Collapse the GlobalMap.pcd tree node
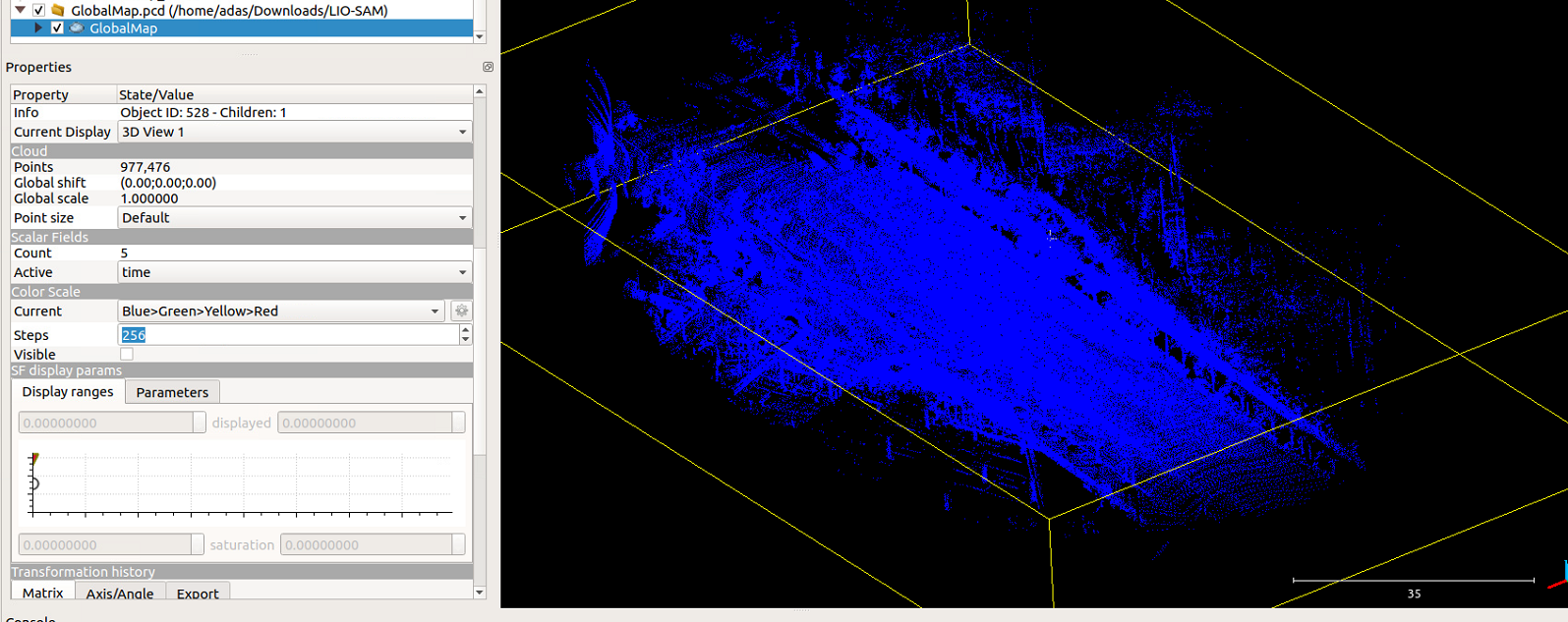This screenshot has width=1568, height=622. 20,10
